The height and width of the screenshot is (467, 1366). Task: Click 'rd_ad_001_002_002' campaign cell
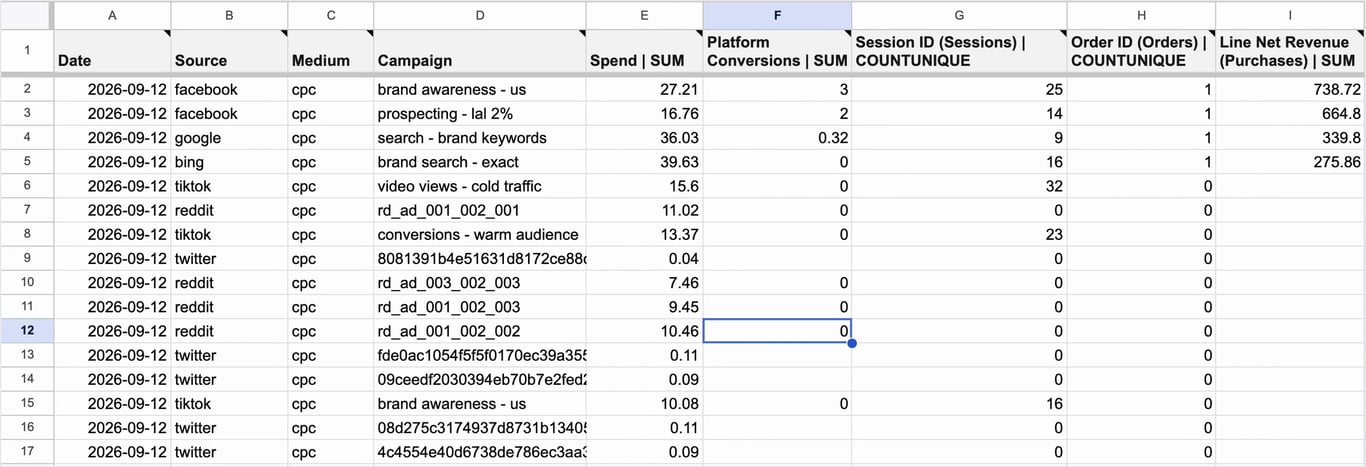click(480, 331)
